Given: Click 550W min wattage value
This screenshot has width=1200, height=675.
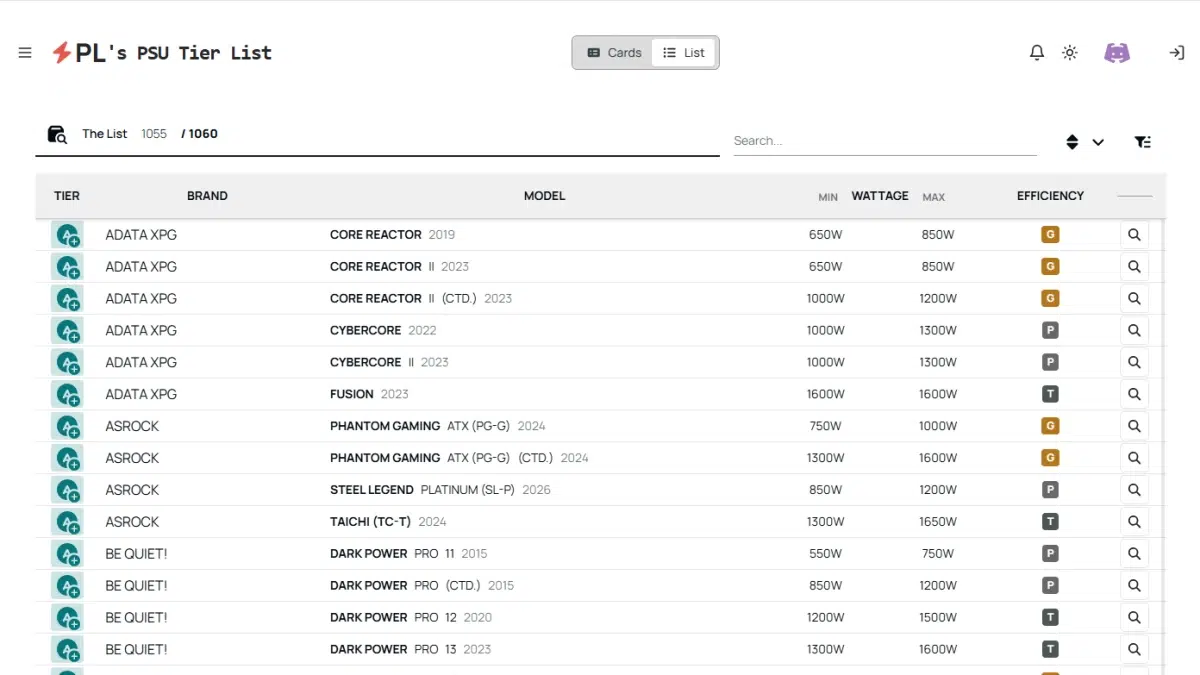Looking at the screenshot, I should coord(826,554).
